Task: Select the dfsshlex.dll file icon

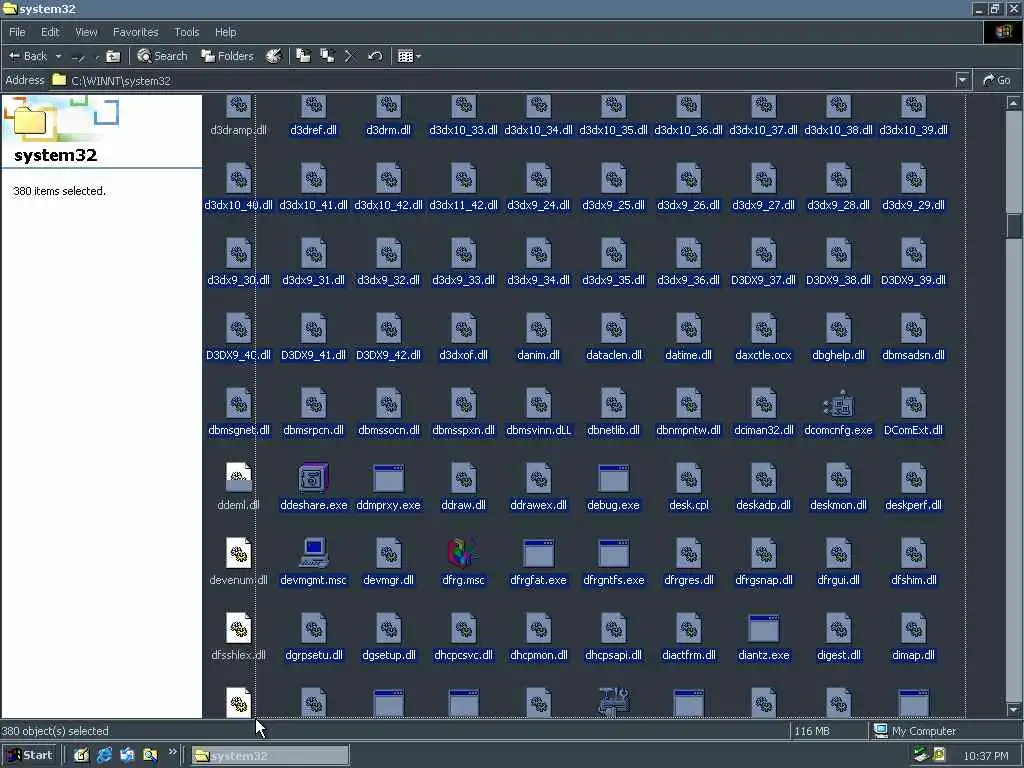Action: [238, 628]
